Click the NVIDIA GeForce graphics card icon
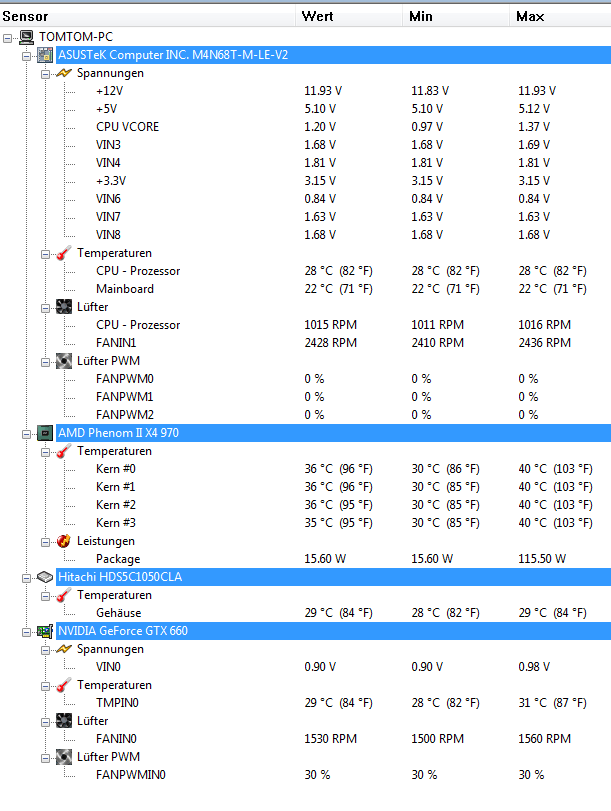 click(x=45, y=631)
